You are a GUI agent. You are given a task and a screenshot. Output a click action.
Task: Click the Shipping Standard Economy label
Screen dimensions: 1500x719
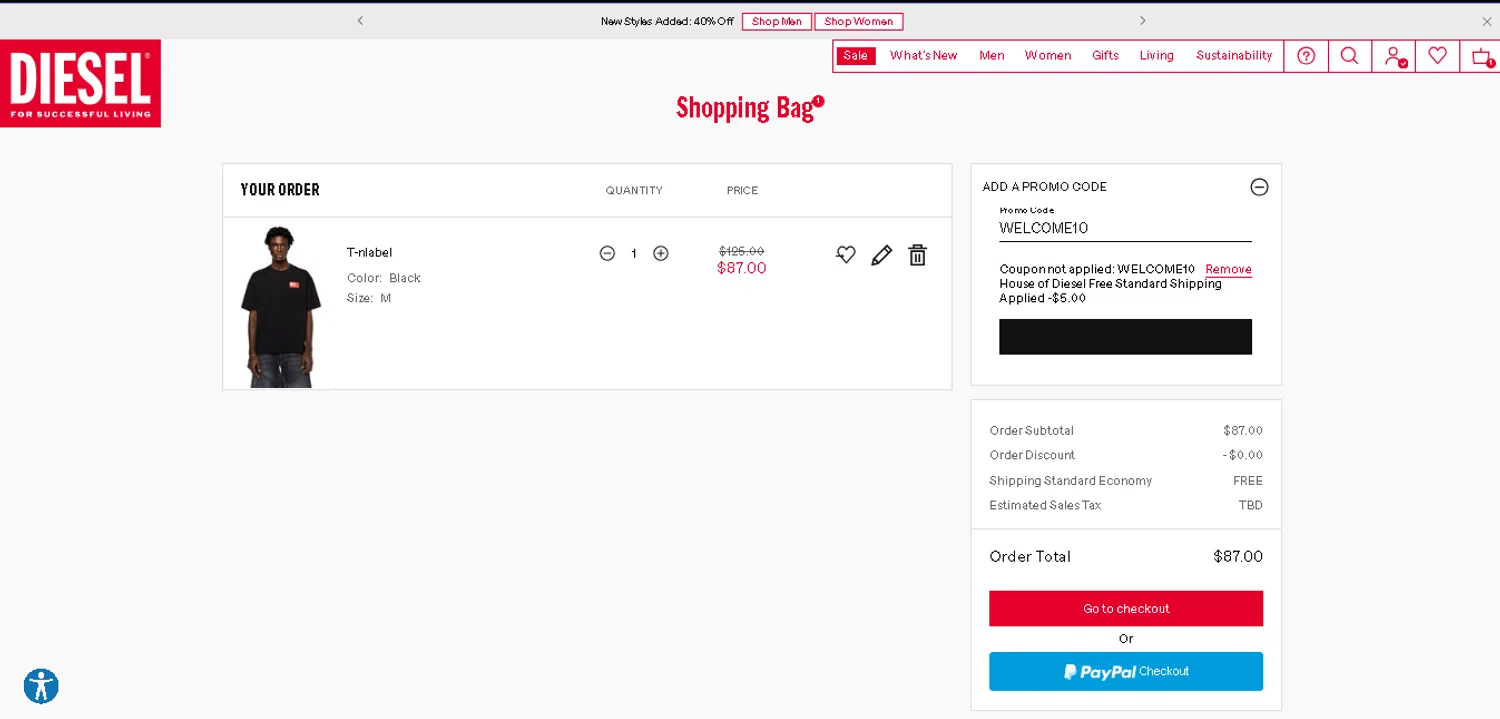tap(1070, 481)
